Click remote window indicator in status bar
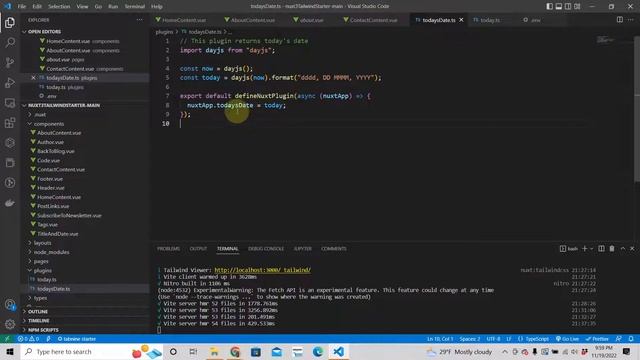640x360 pixels. (7, 339)
